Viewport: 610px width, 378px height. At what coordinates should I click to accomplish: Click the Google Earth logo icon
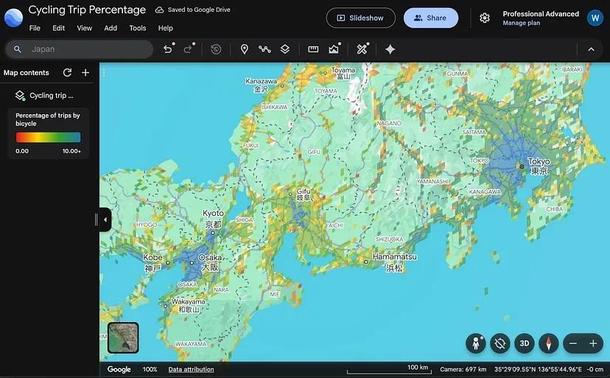[x=13, y=18]
